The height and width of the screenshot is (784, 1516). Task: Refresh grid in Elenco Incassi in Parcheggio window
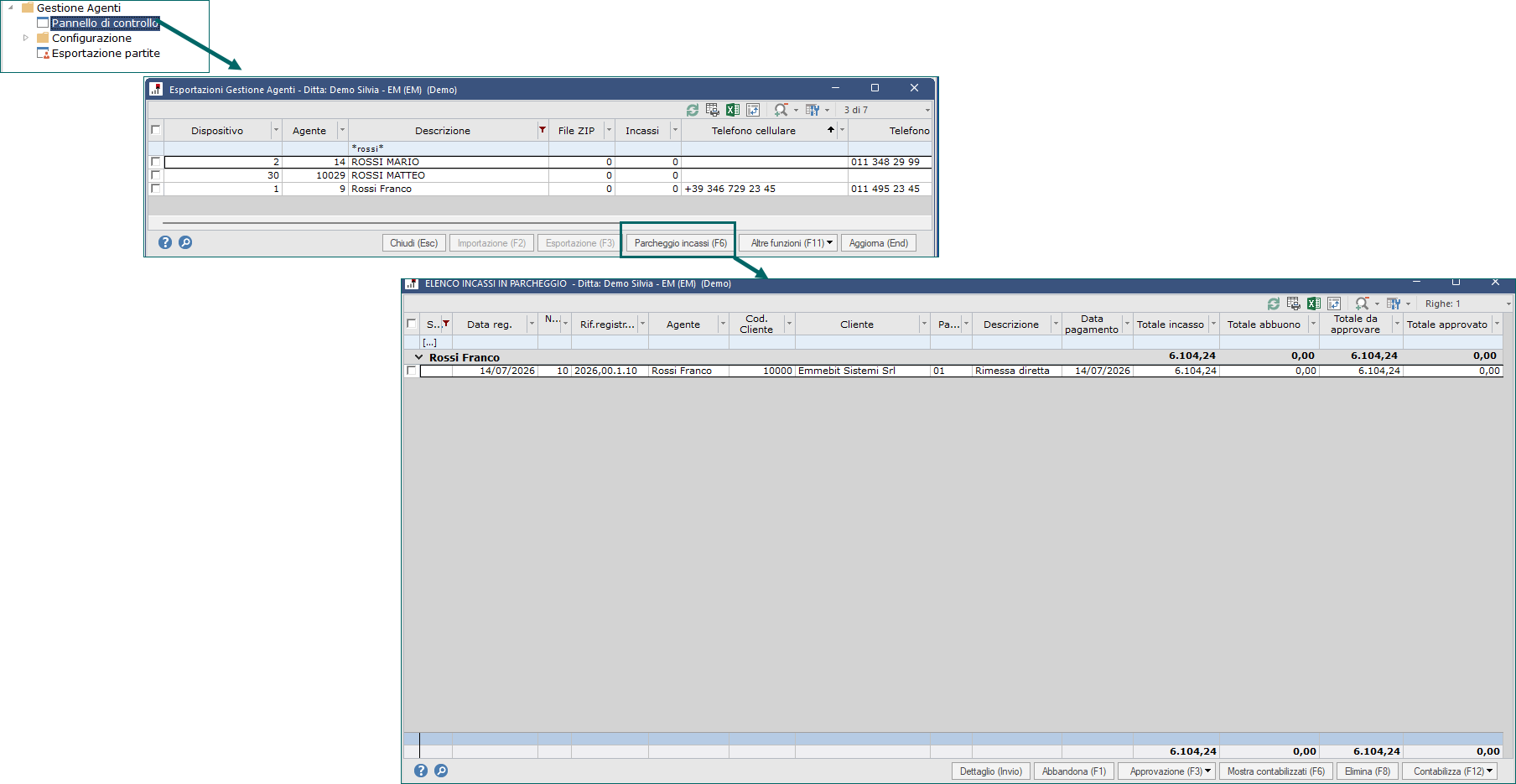click(1274, 304)
